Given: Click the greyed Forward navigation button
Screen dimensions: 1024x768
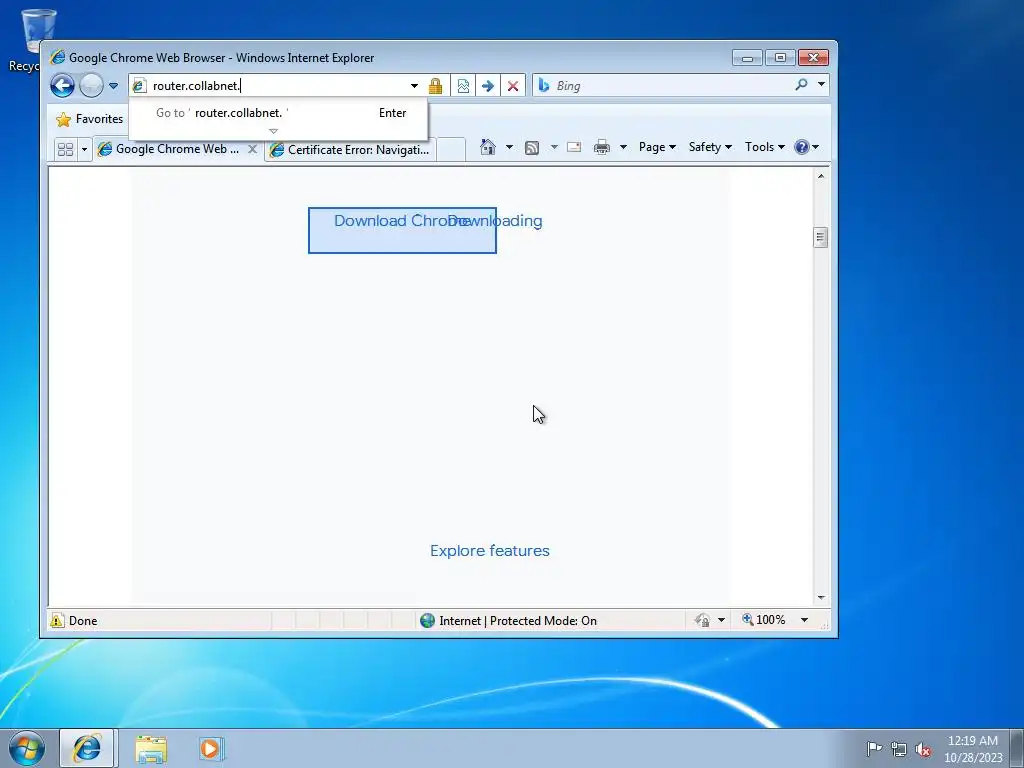Looking at the screenshot, I should (x=91, y=86).
